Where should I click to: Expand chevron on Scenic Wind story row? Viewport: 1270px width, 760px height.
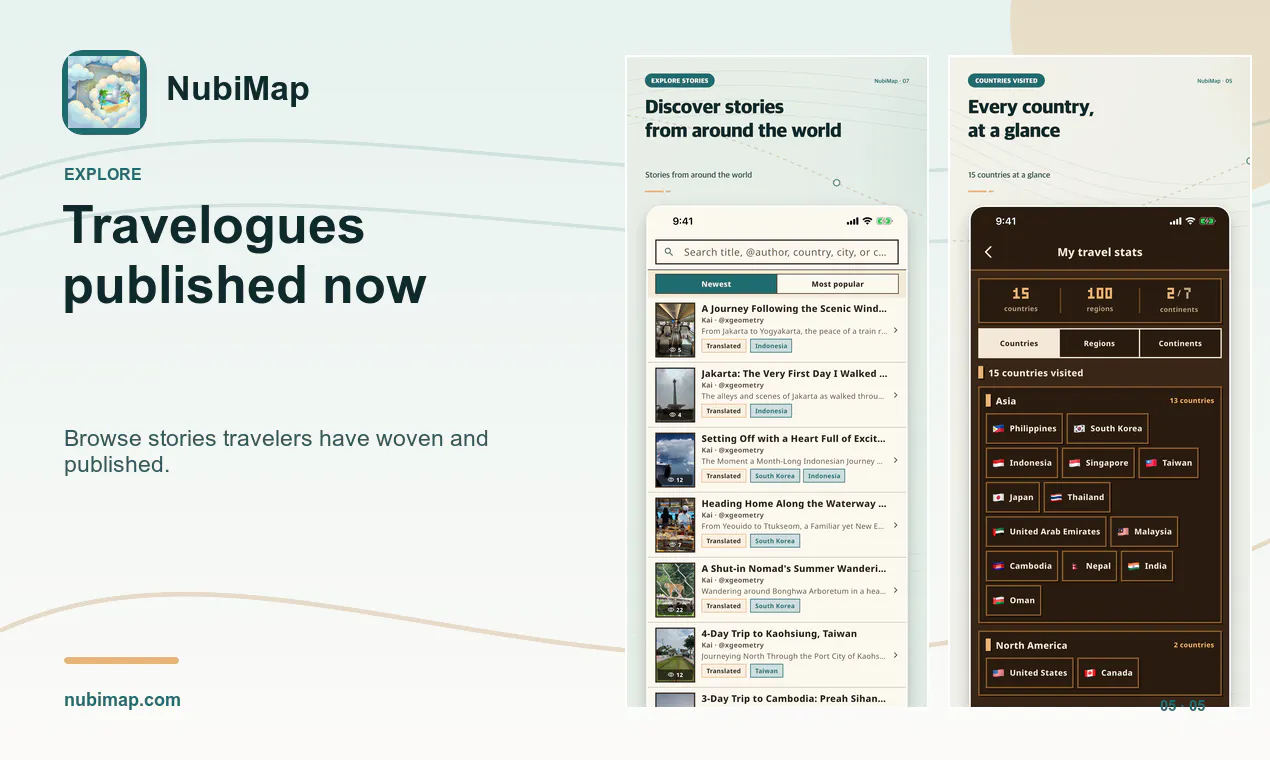(895, 330)
